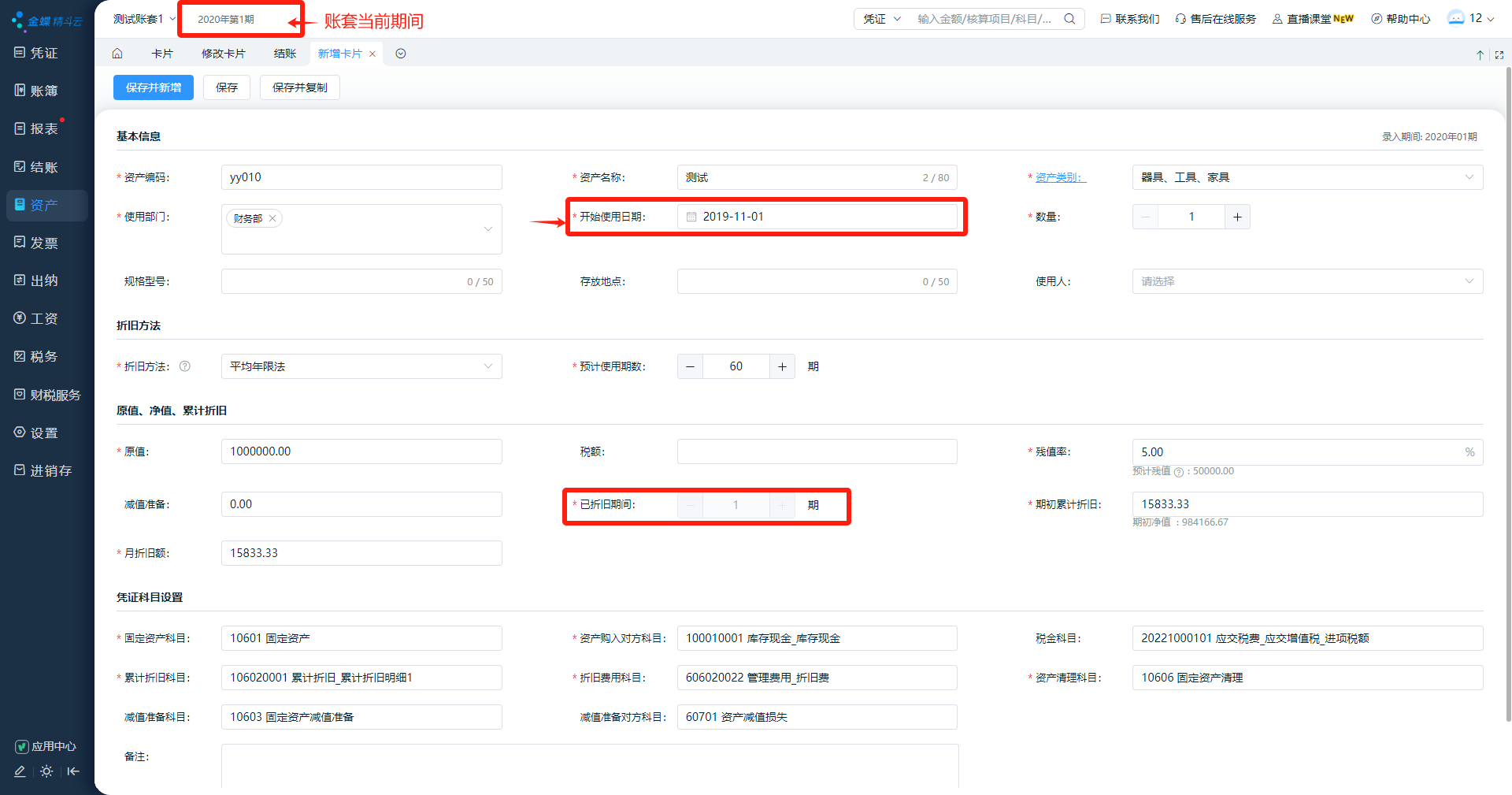Click the 保存并新增 button
Image resolution: width=1512 pixels, height=795 pixels.
click(154, 87)
